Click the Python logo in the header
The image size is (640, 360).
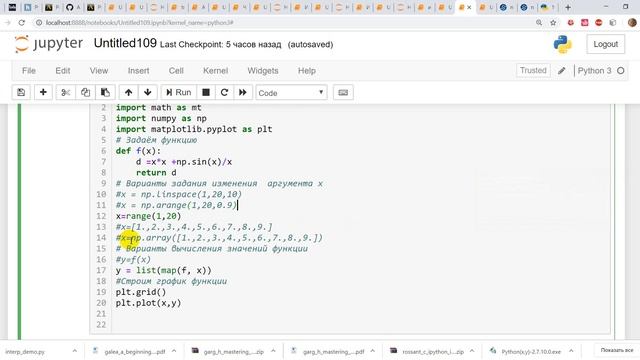point(562,44)
